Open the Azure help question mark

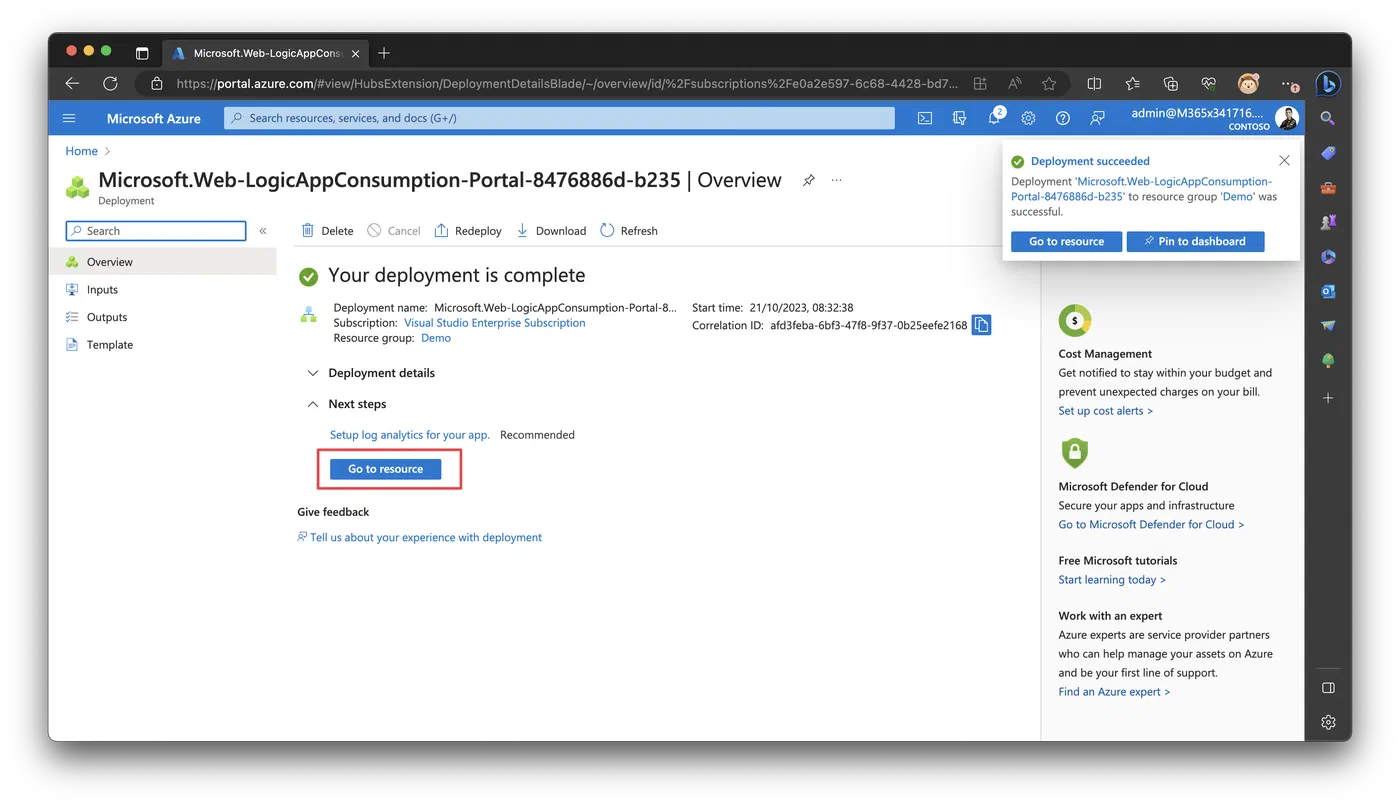[1063, 118]
